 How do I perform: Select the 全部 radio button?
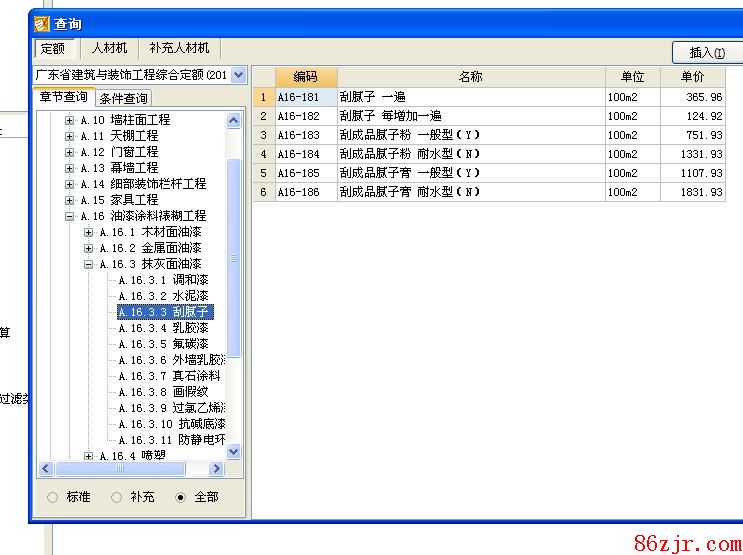coord(180,497)
